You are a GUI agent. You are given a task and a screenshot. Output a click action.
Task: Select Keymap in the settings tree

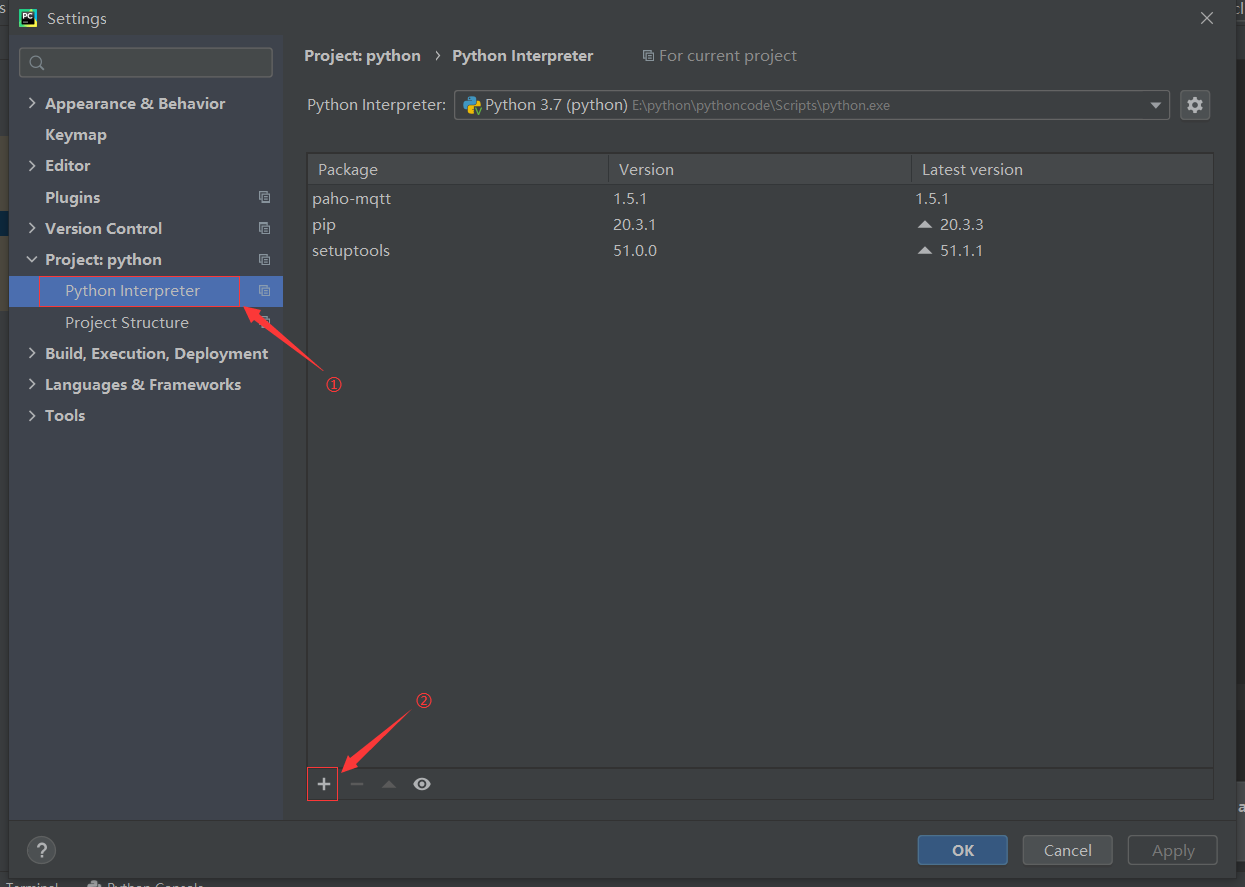[x=75, y=134]
